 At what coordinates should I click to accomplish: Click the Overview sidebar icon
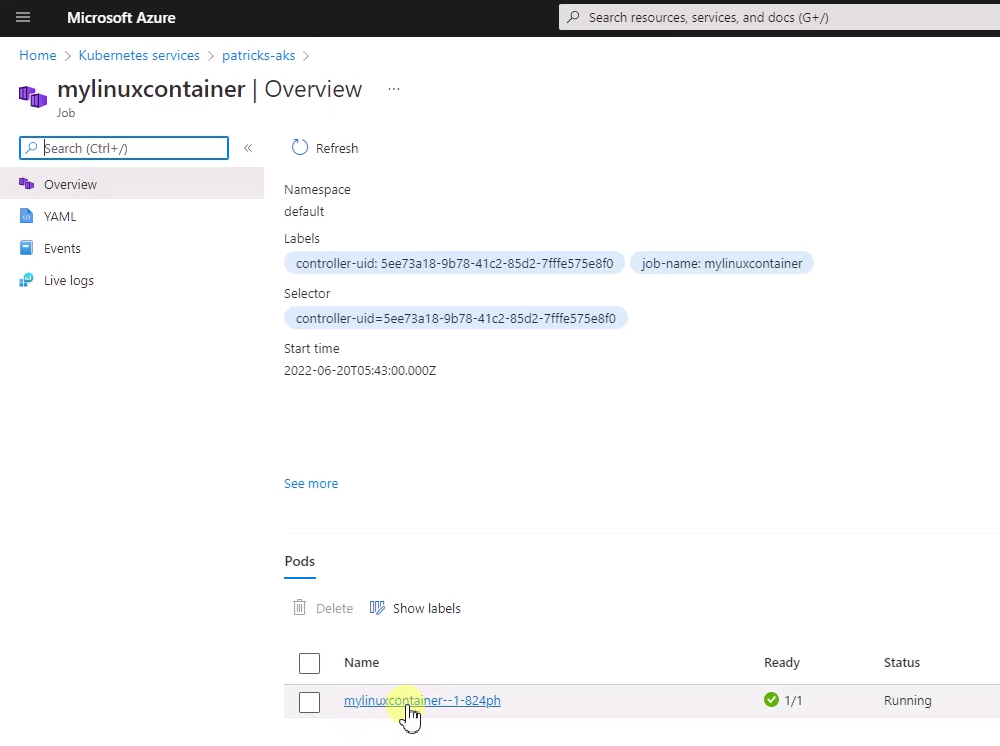26,184
